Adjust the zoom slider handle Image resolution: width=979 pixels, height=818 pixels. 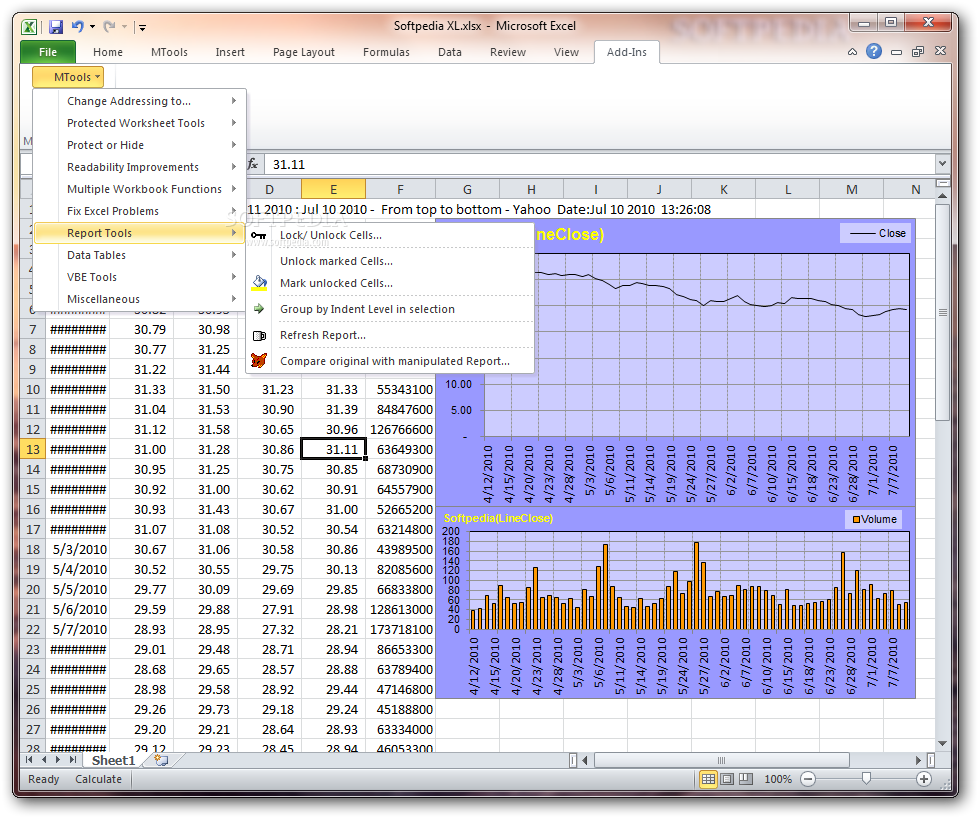pos(866,779)
